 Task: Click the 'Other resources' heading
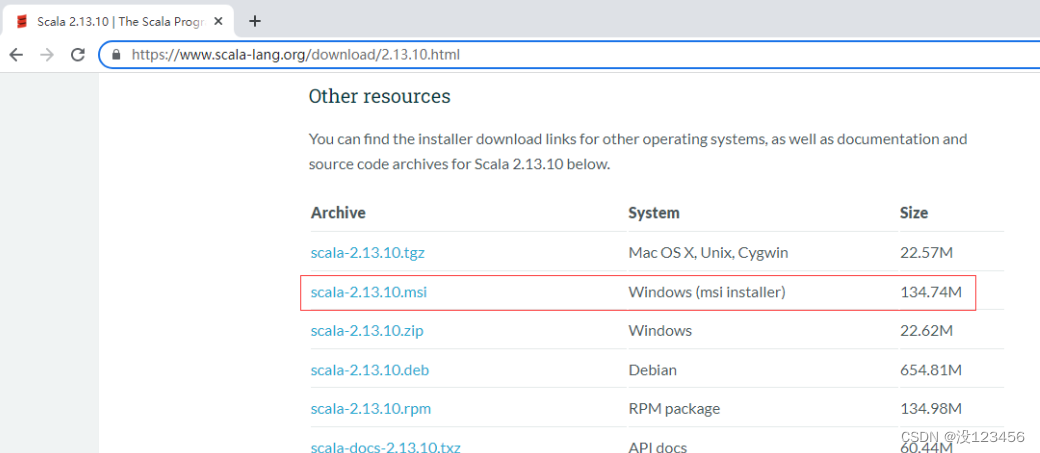379,96
